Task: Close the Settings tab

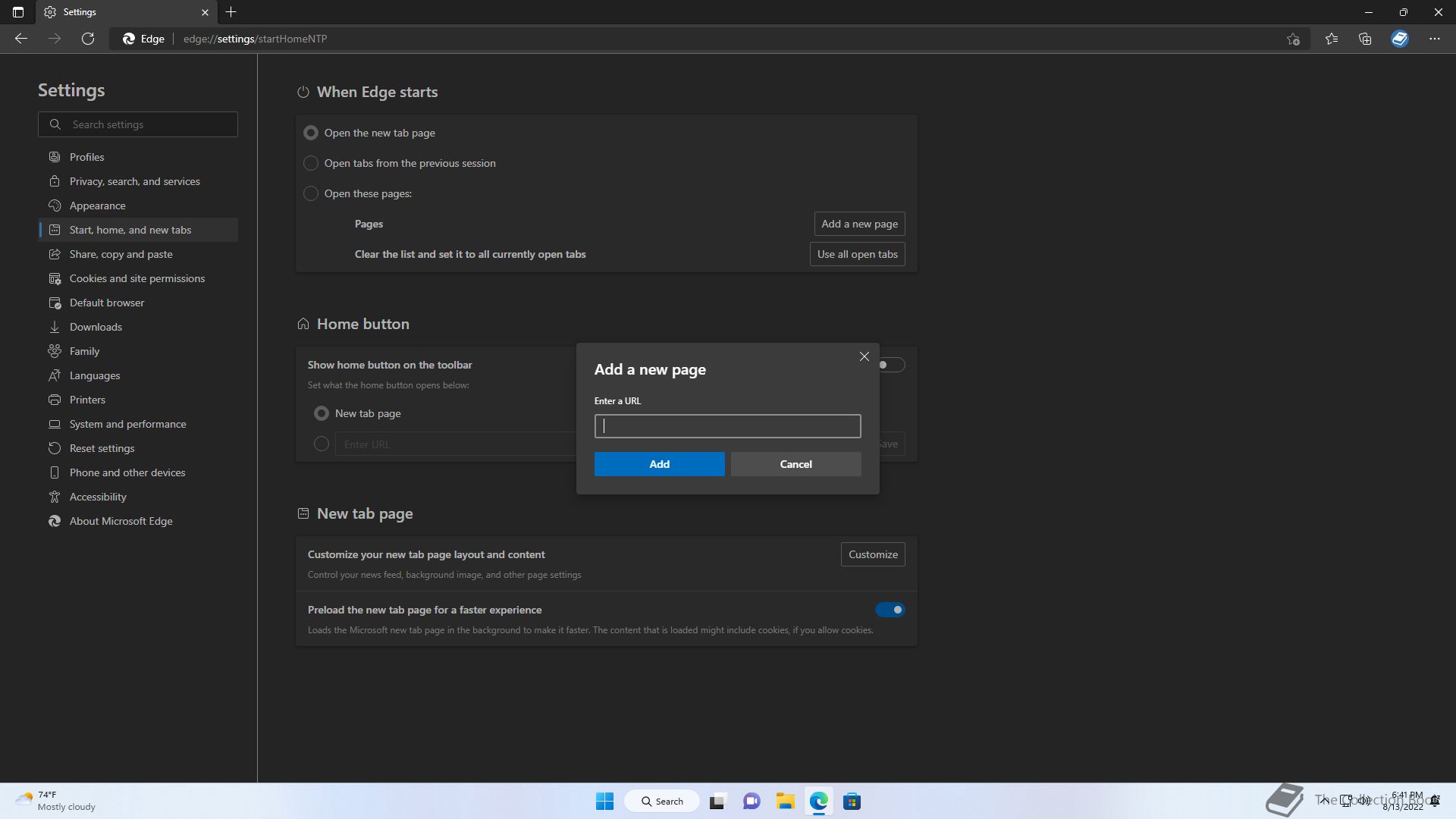Action: pos(205,12)
